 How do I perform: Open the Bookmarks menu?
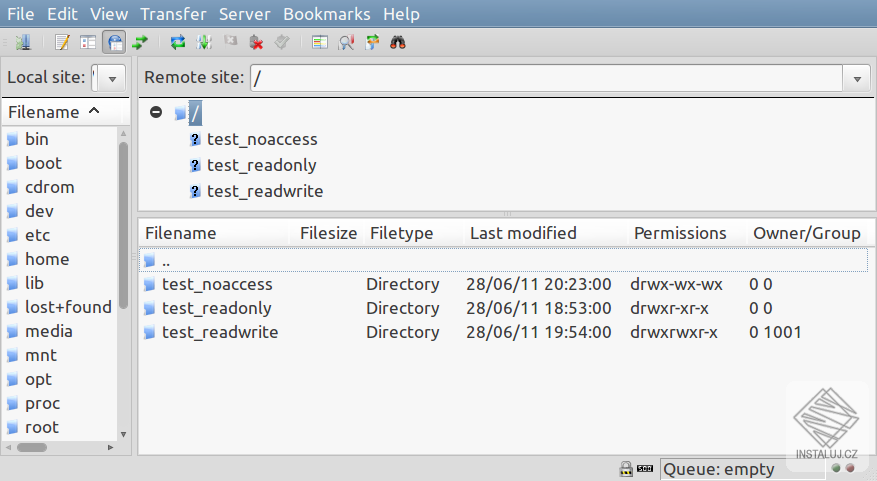[326, 14]
